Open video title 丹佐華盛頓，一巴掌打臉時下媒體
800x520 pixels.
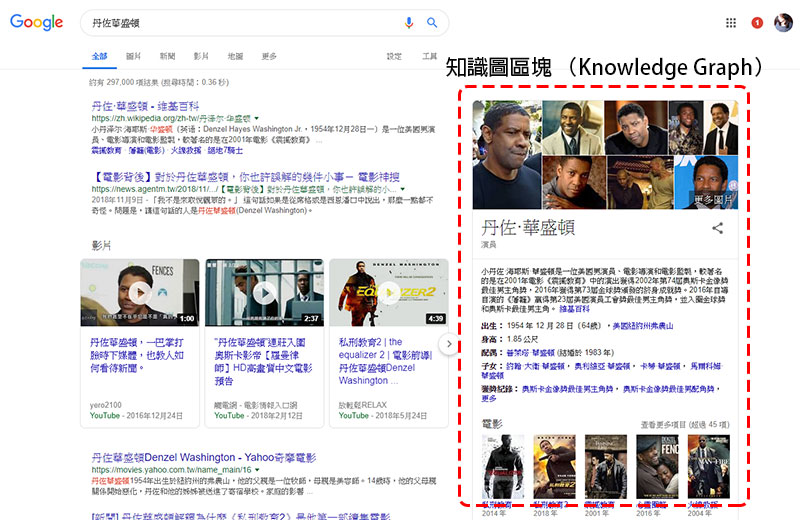pyautogui.click(x=137, y=355)
